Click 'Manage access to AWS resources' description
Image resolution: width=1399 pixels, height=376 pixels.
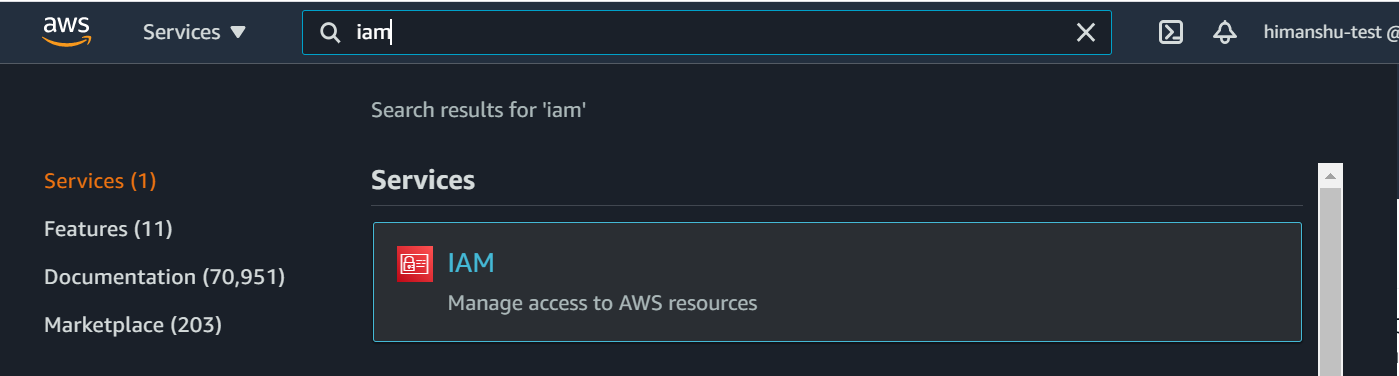point(602,302)
